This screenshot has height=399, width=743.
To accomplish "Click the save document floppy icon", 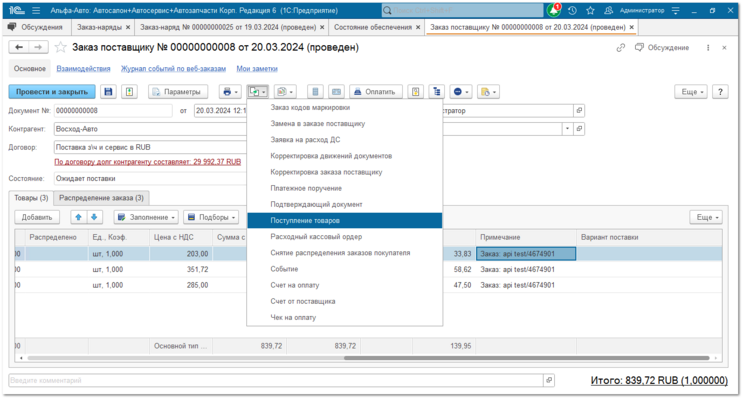I will (109, 92).
